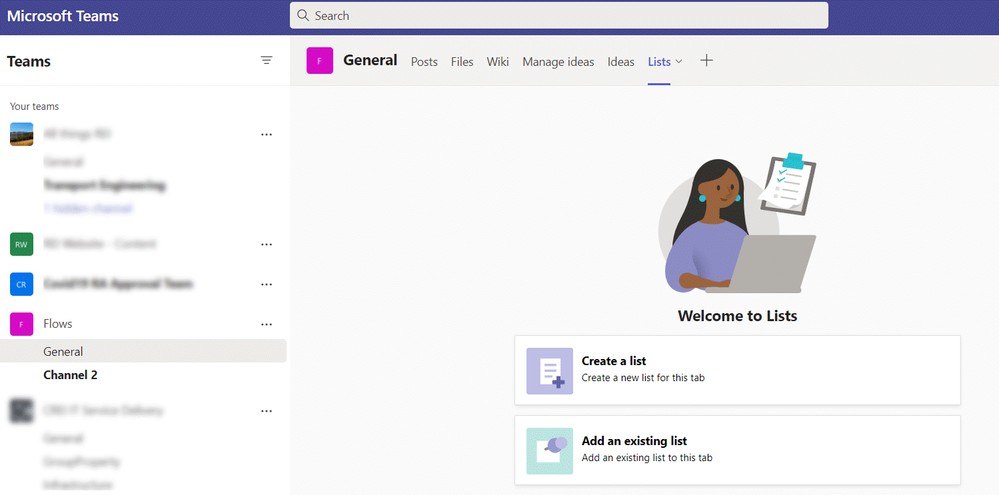
Task: Click the woman with laptop illustration
Action: click(737, 223)
